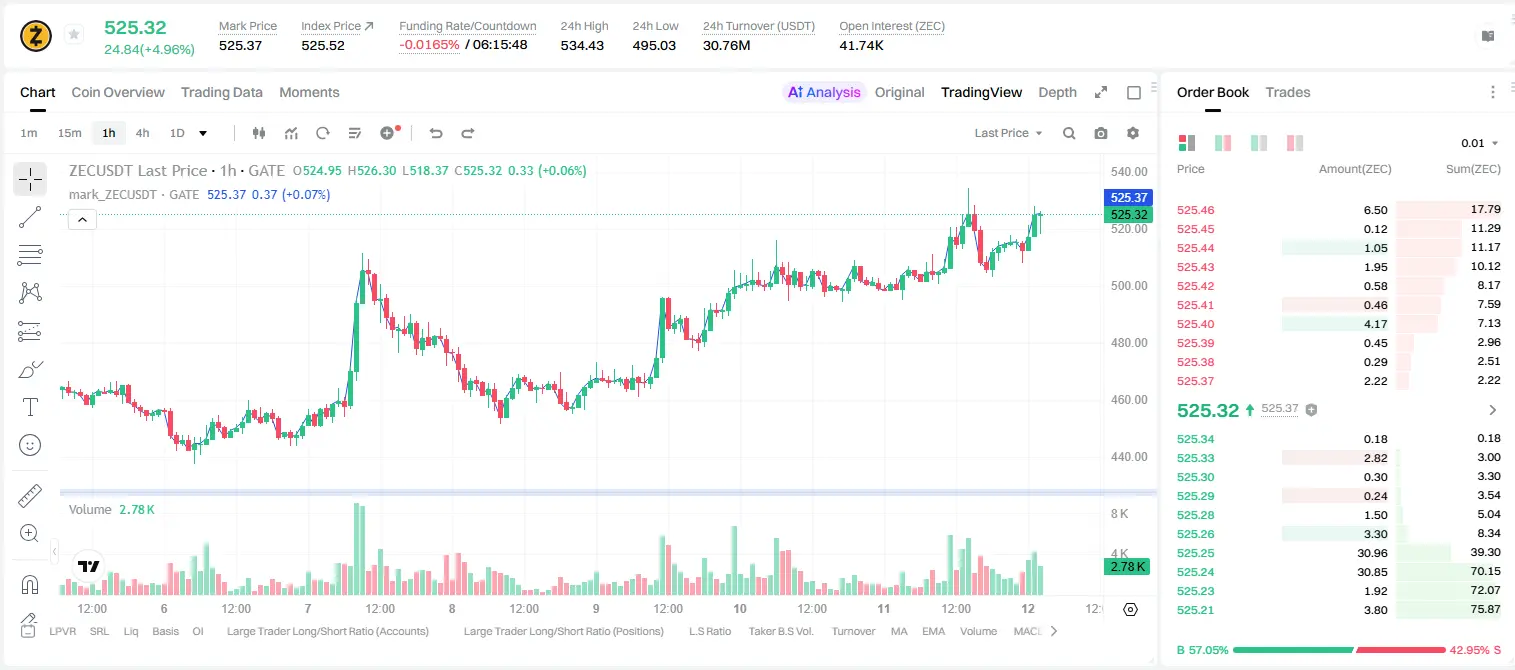Enable the magnet snap tool
Screen dimensions: 1515x670
click(30, 584)
